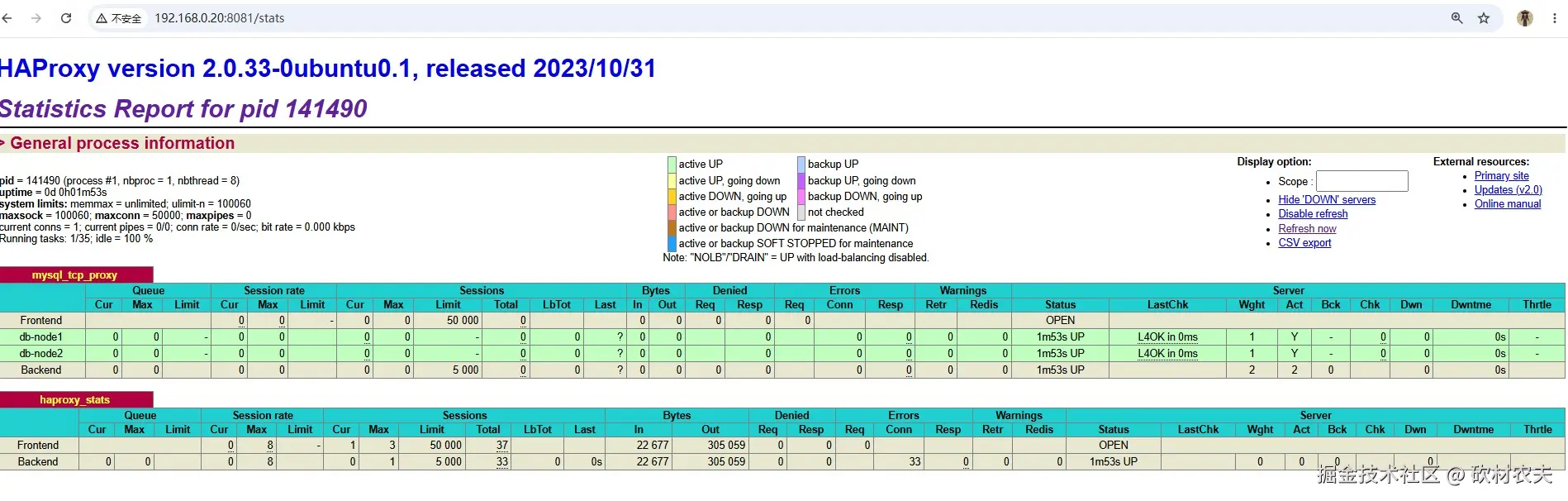The image size is (1568, 501).
Task: Click the not checked legend swatch
Action: (x=801, y=212)
